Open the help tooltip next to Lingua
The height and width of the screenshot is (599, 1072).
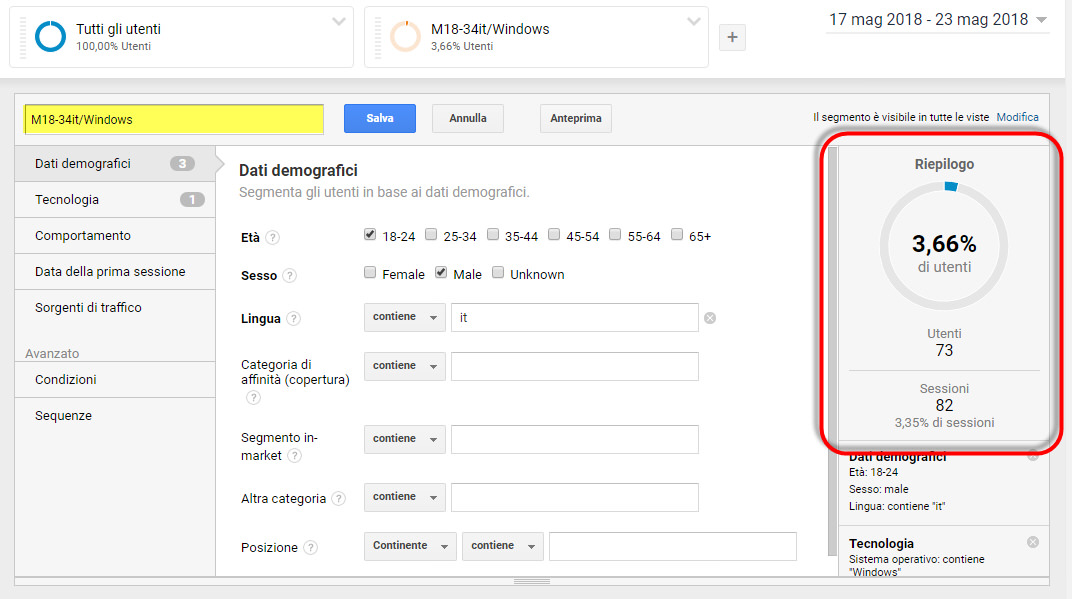[x=296, y=318]
